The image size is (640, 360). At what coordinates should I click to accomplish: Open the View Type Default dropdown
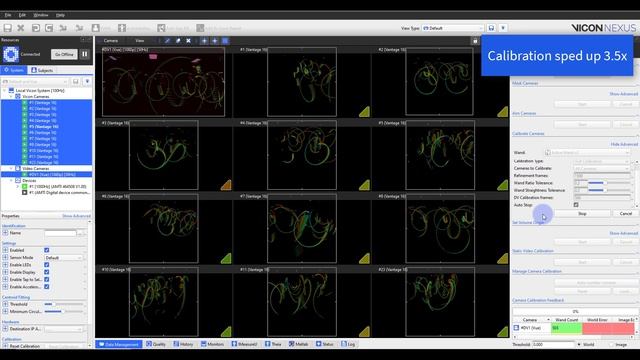click(453, 28)
